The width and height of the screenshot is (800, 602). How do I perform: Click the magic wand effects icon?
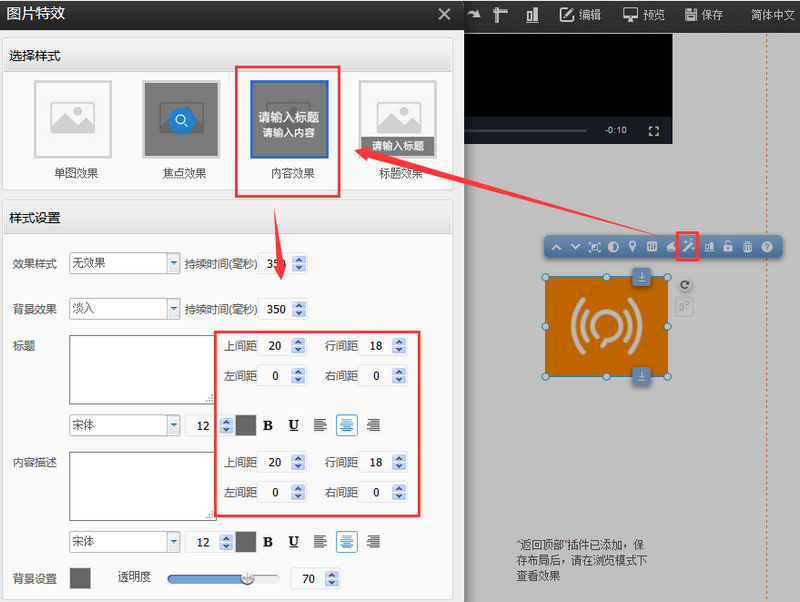688,247
